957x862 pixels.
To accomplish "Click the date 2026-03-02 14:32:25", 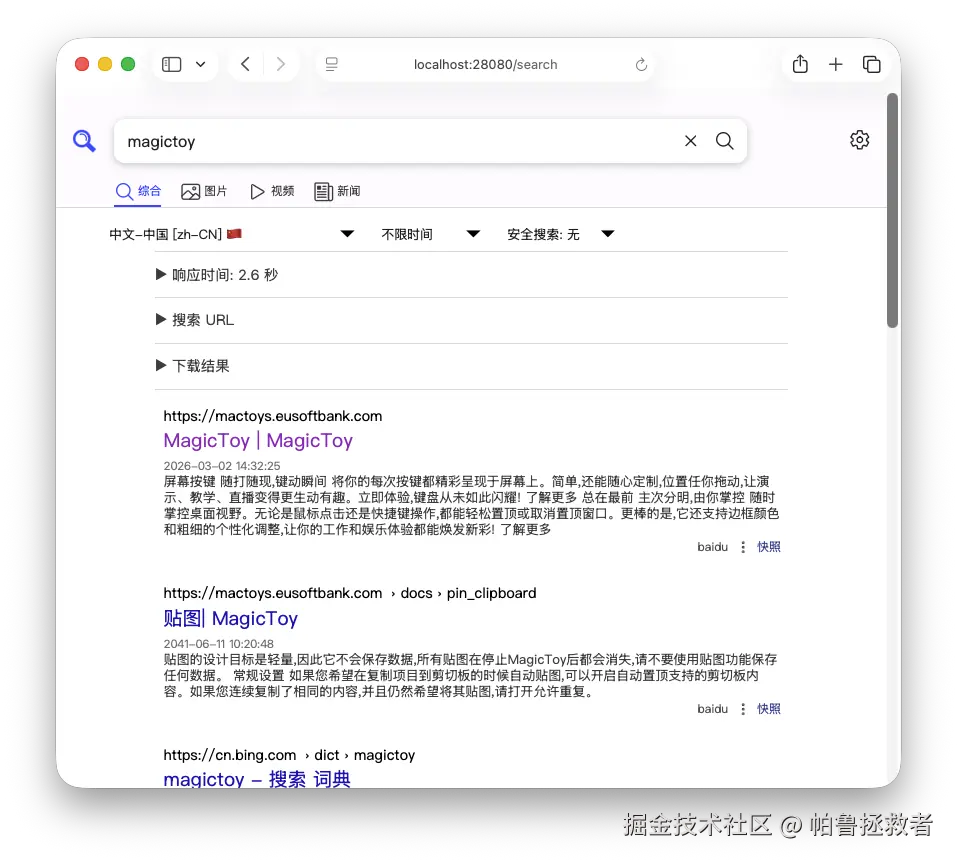I will (222, 466).
